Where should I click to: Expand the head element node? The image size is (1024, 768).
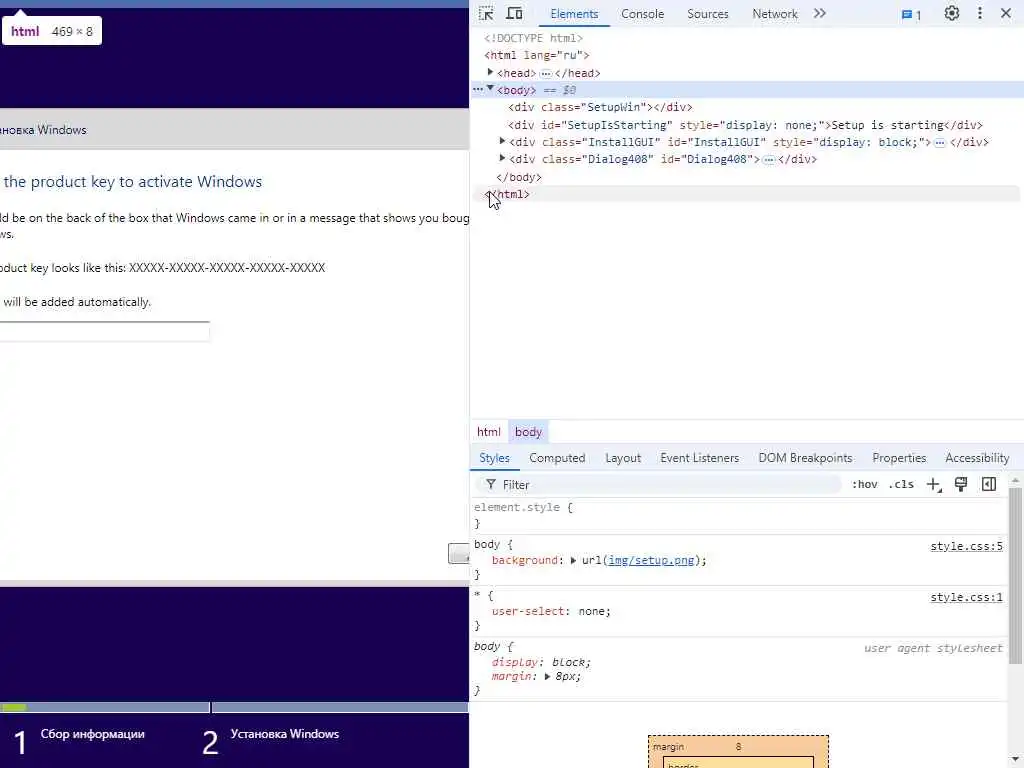[x=490, y=72]
